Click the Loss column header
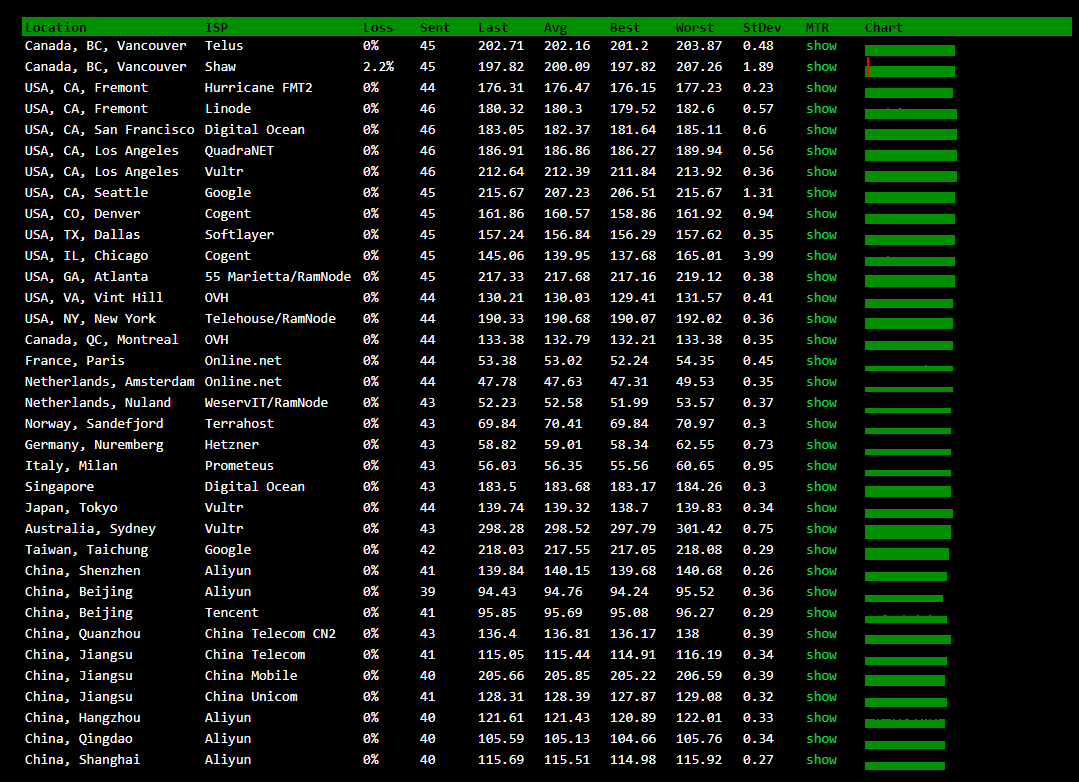 pyautogui.click(x=378, y=28)
